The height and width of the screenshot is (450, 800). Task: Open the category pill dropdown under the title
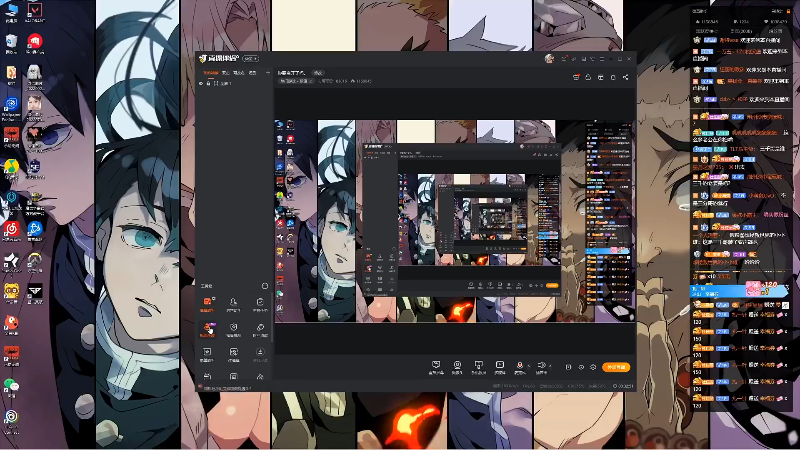[296, 81]
